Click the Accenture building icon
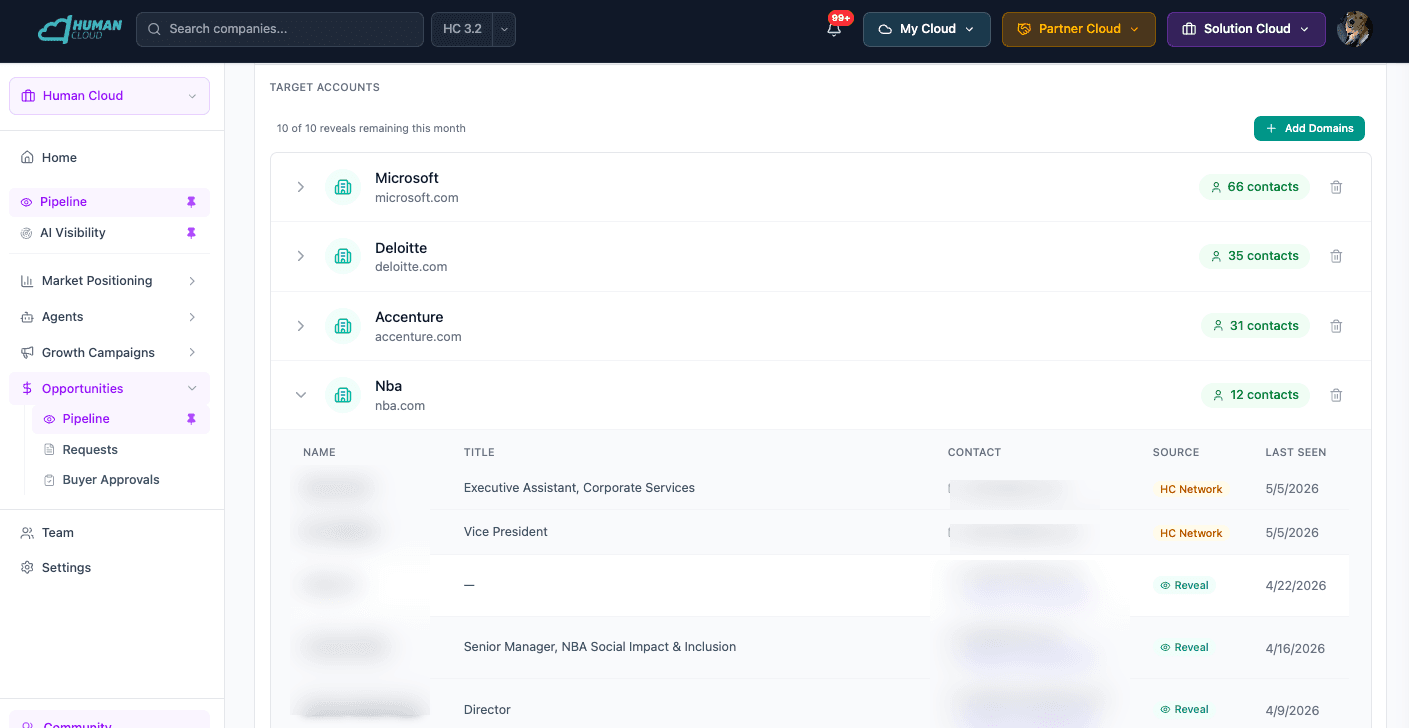Image resolution: width=1409 pixels, height=728 pixels. (x=343, y=326)
